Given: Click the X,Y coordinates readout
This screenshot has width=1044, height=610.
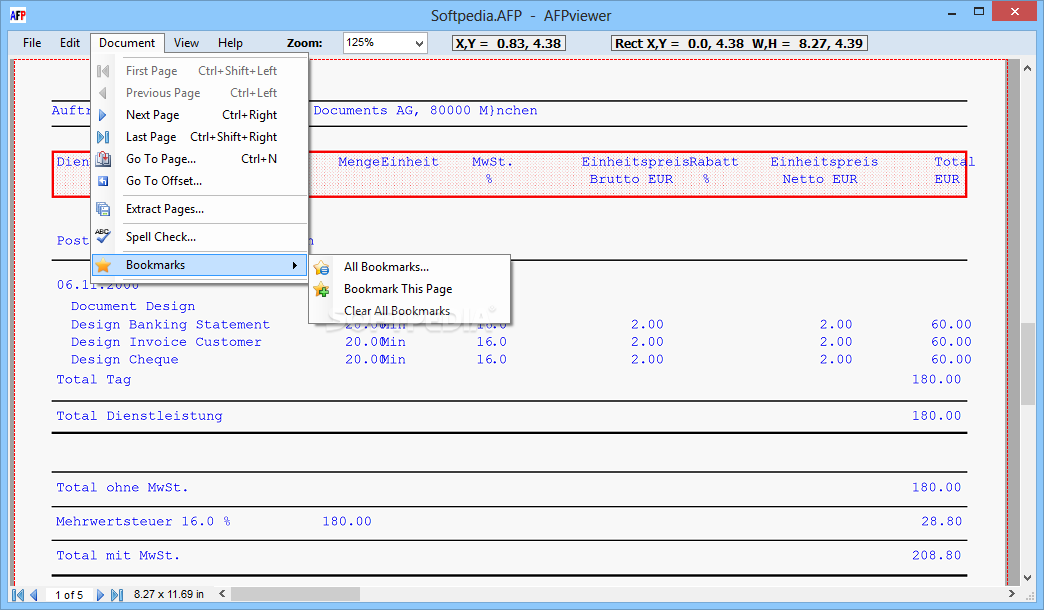Looking at the screenshot, I should [509, 43].
